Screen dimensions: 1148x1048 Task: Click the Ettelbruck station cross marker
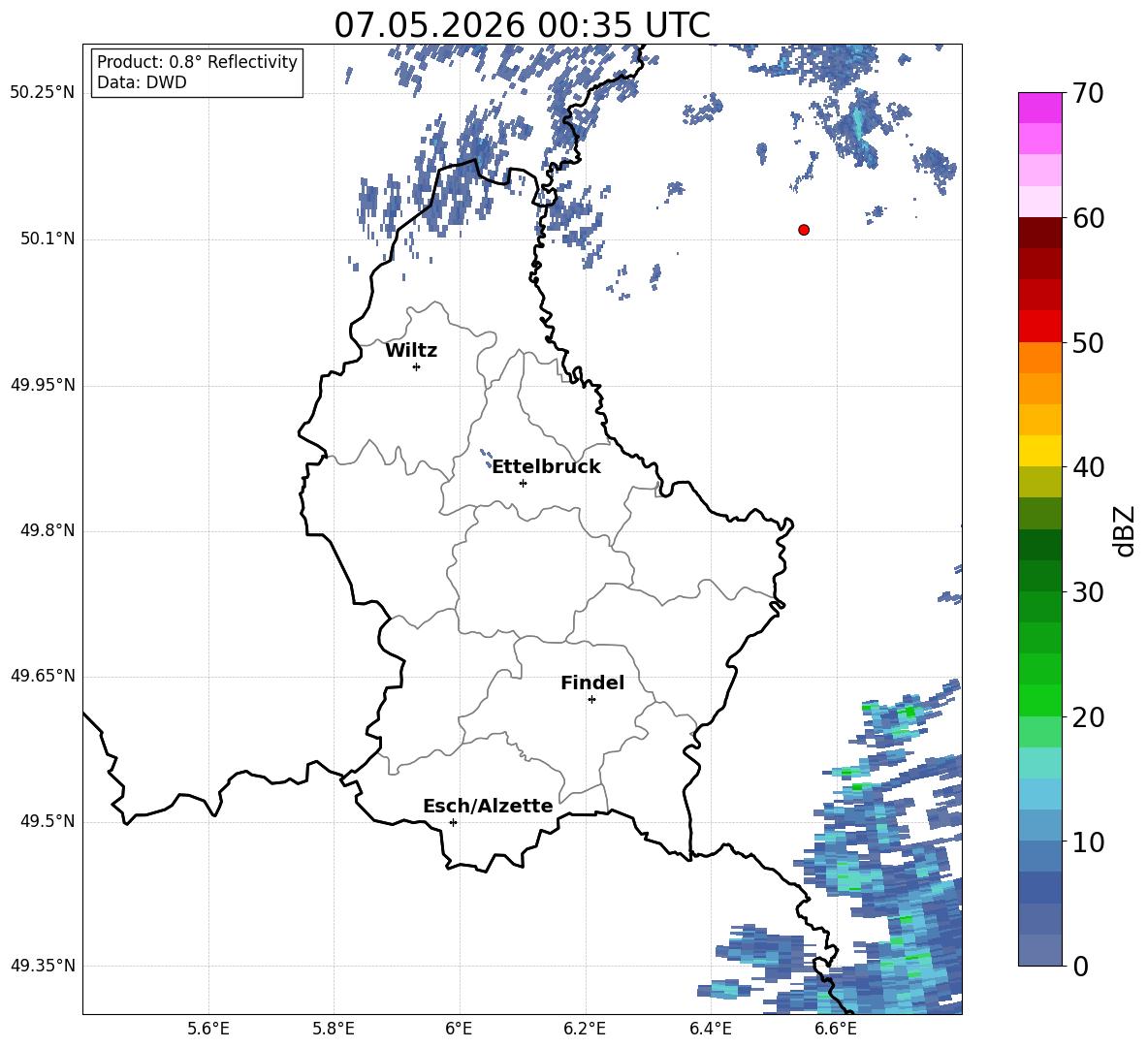coord(523,483)
